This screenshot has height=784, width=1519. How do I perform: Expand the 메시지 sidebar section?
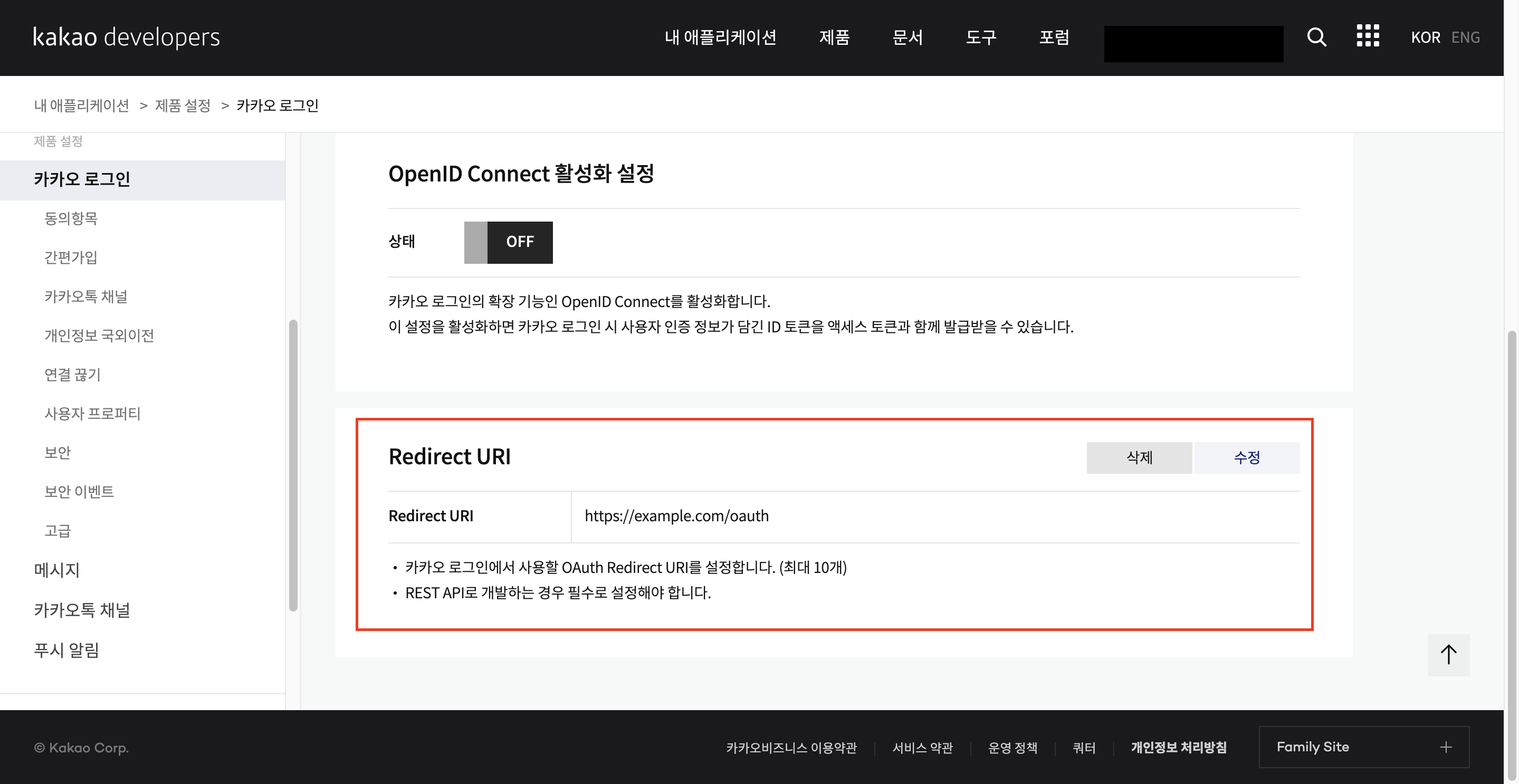pyautogui.click(x=56, y=569)
